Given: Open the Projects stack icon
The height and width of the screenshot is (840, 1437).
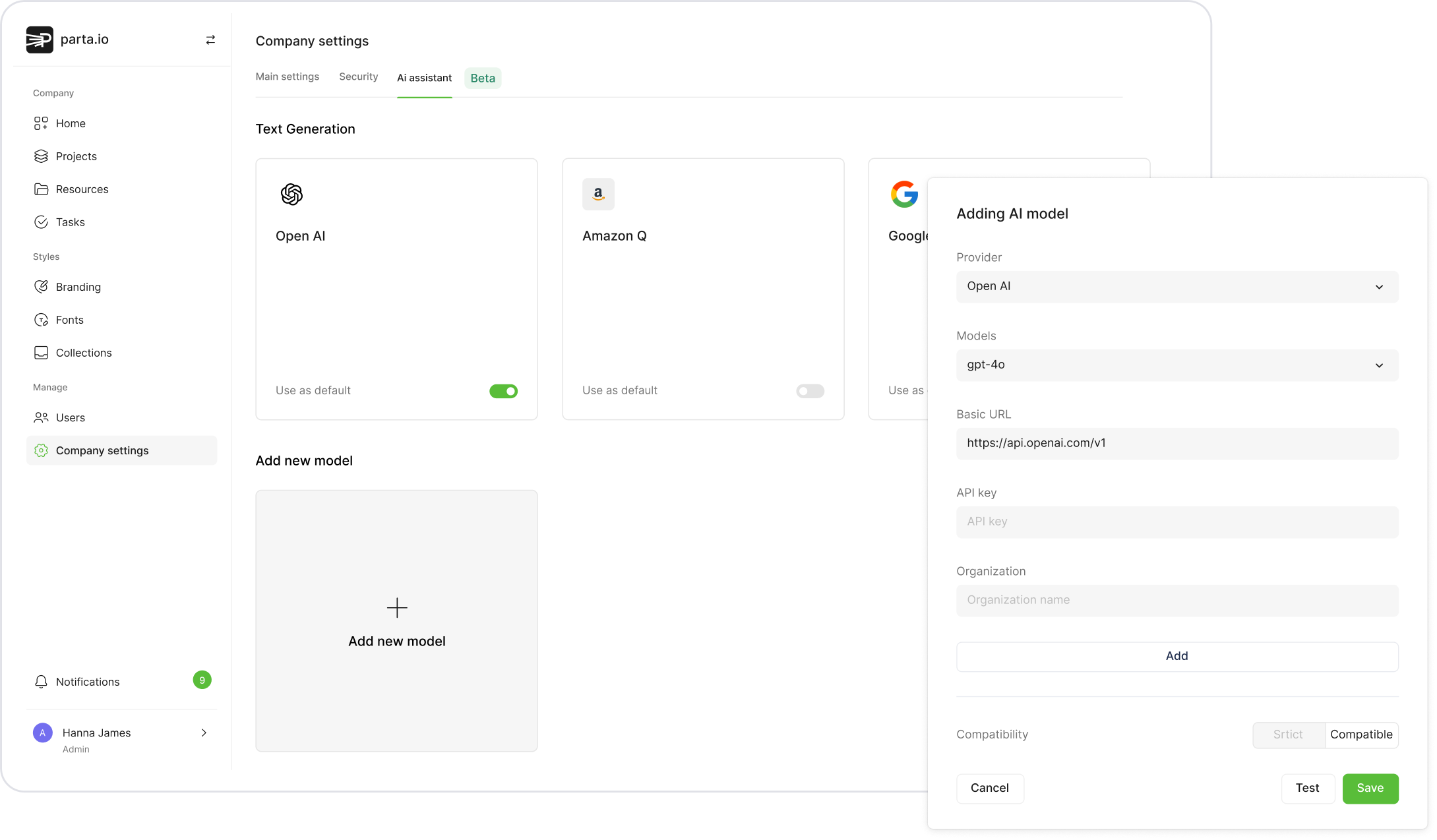Looking at the screenshot, I should point(41,156).
